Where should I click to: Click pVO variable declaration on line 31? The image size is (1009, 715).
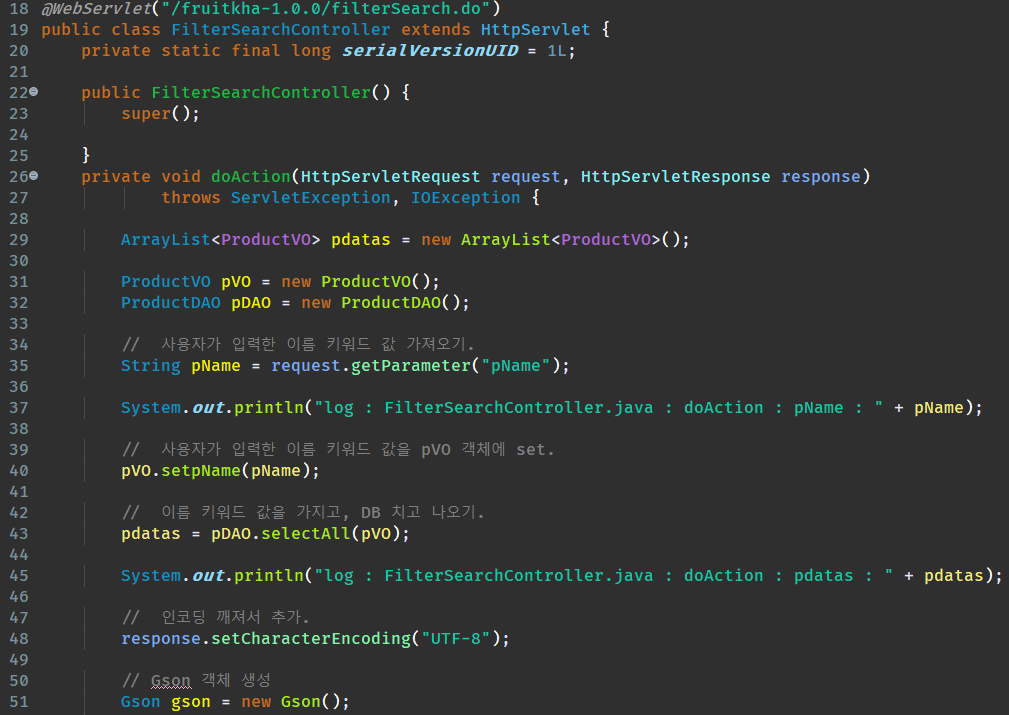click(236, 282)
